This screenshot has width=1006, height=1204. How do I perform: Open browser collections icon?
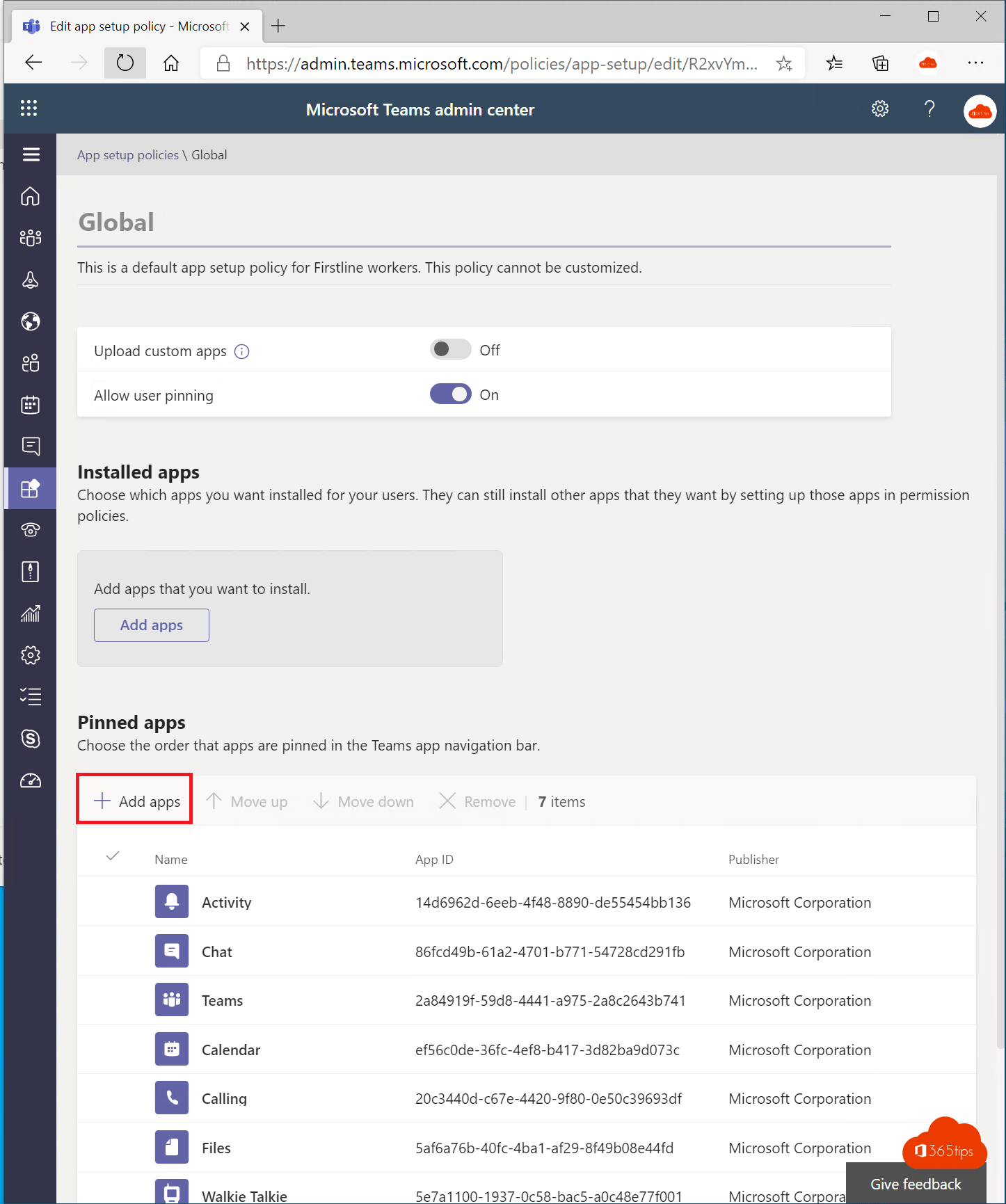click(x=881, y=63)
